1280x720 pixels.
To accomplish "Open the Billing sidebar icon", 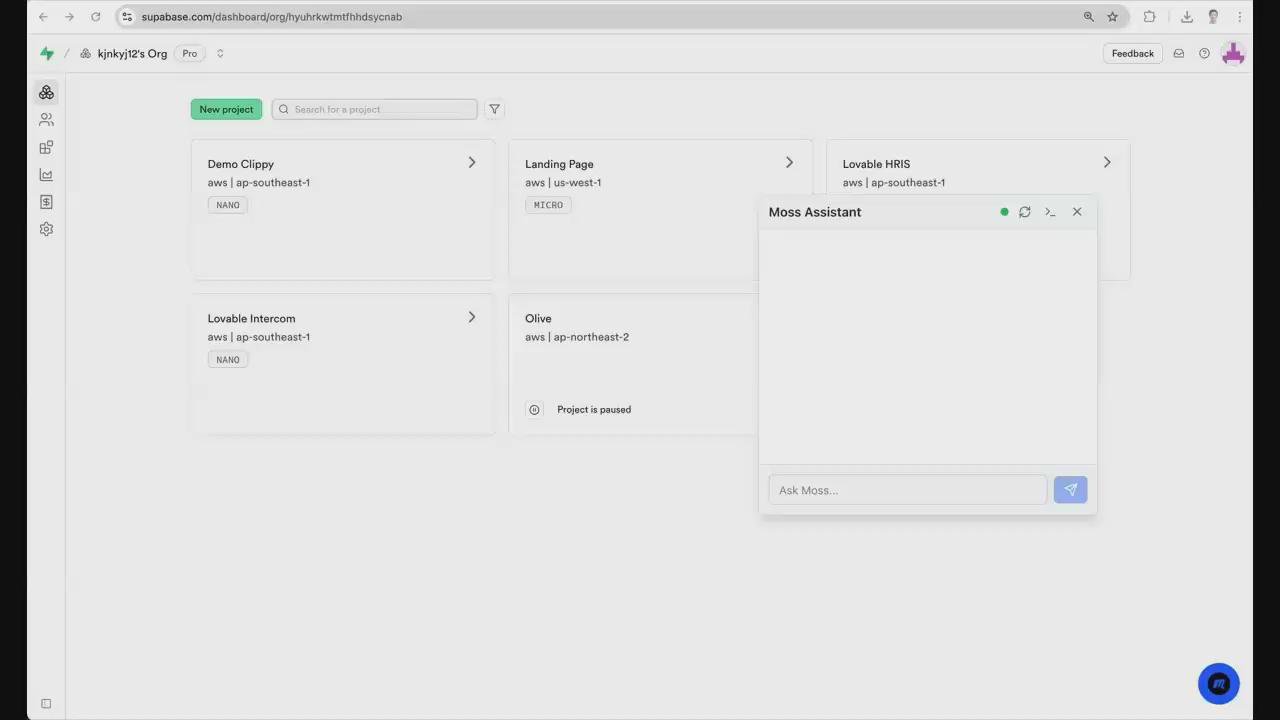I will pyautogui.click(x=46, y=202).
